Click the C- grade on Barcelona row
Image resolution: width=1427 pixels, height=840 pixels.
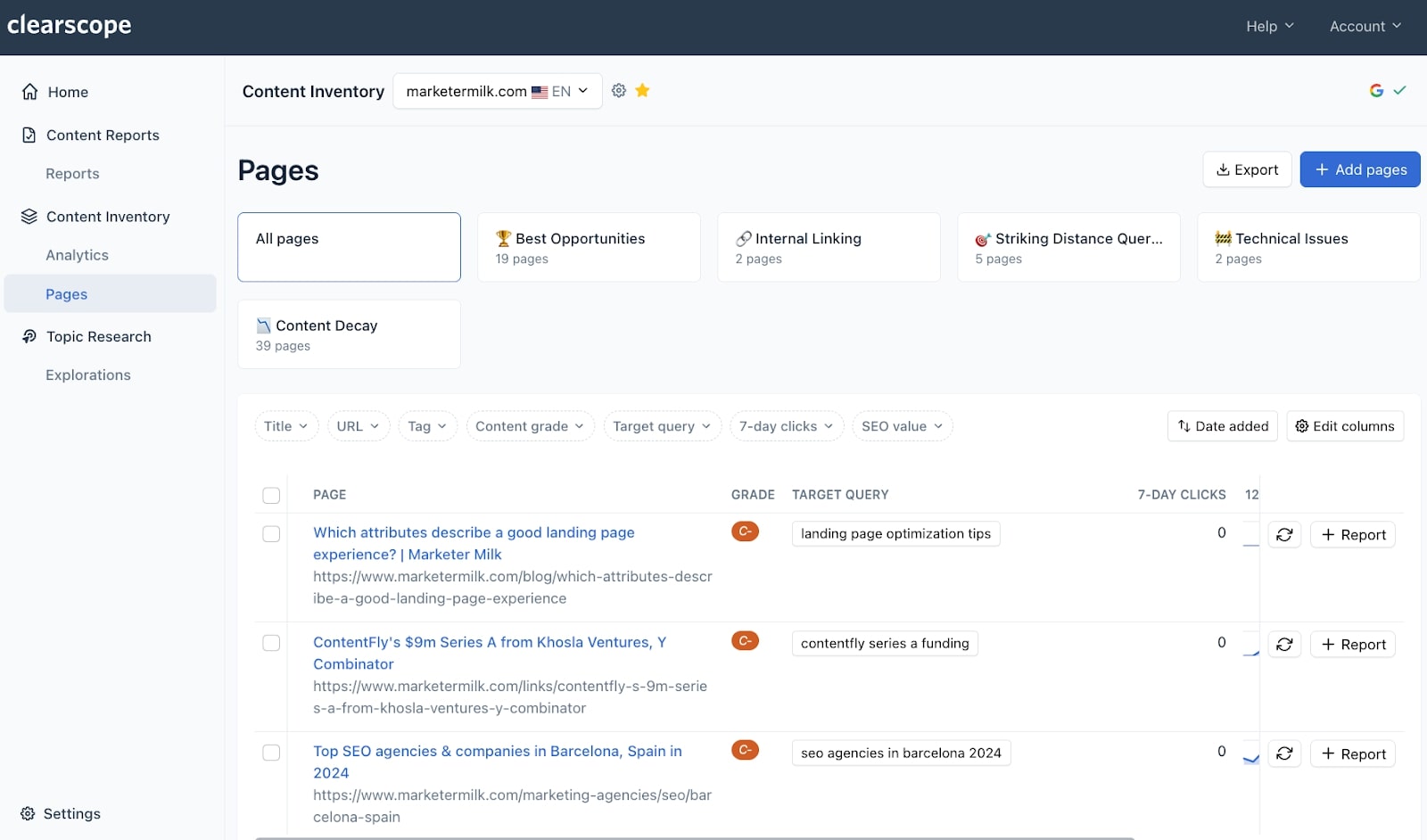coord(745,750)
